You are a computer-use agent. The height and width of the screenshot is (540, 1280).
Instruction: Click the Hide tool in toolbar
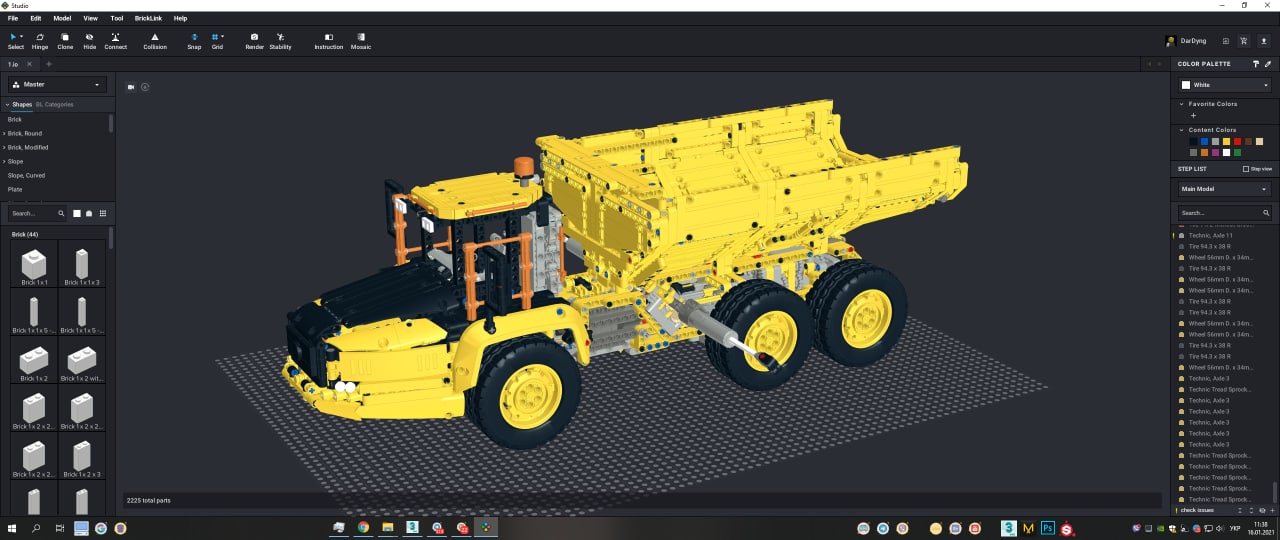tap(90, 41)
